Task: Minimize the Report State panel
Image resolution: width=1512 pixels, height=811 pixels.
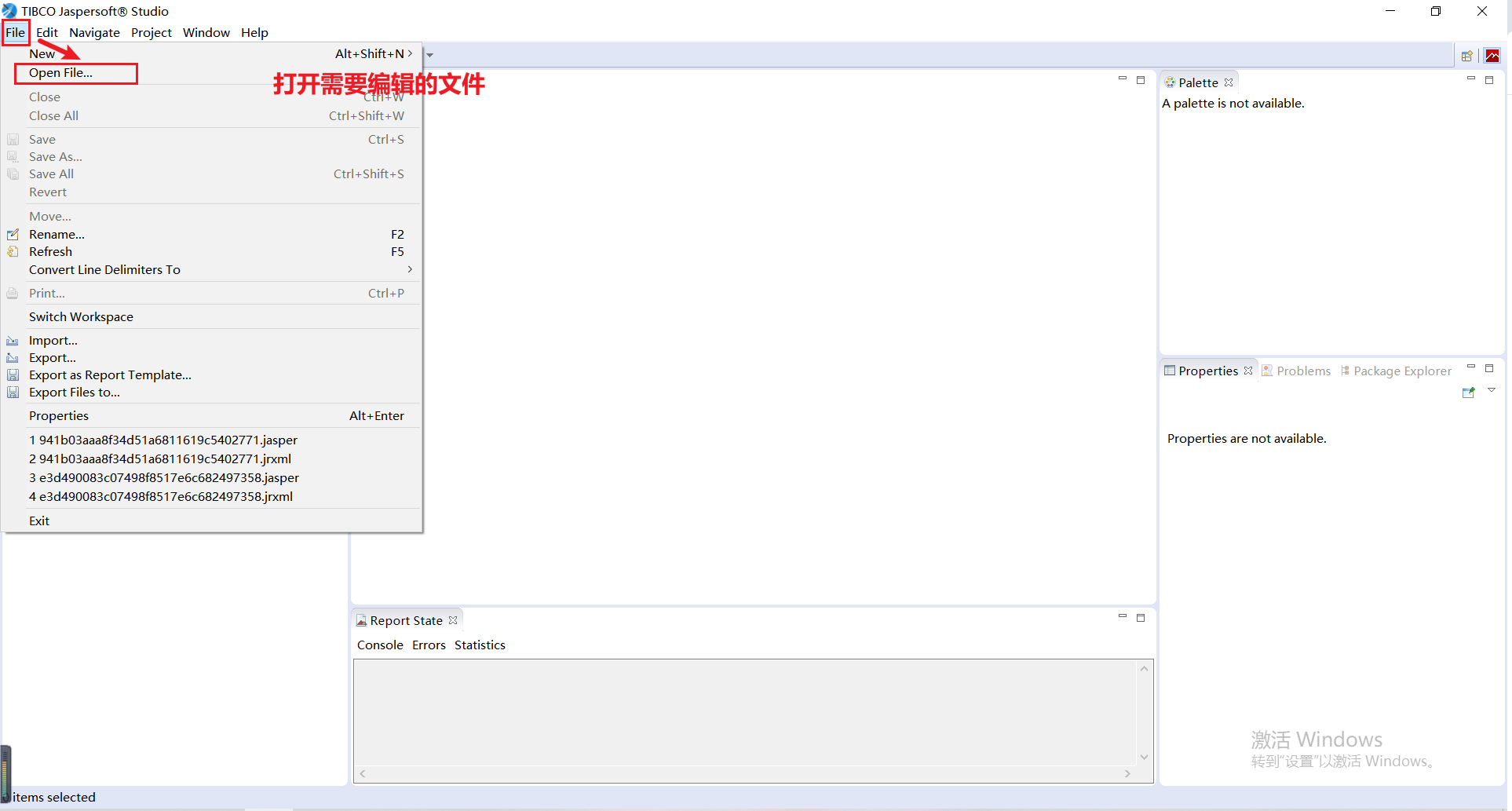Action: [1123, 616]
